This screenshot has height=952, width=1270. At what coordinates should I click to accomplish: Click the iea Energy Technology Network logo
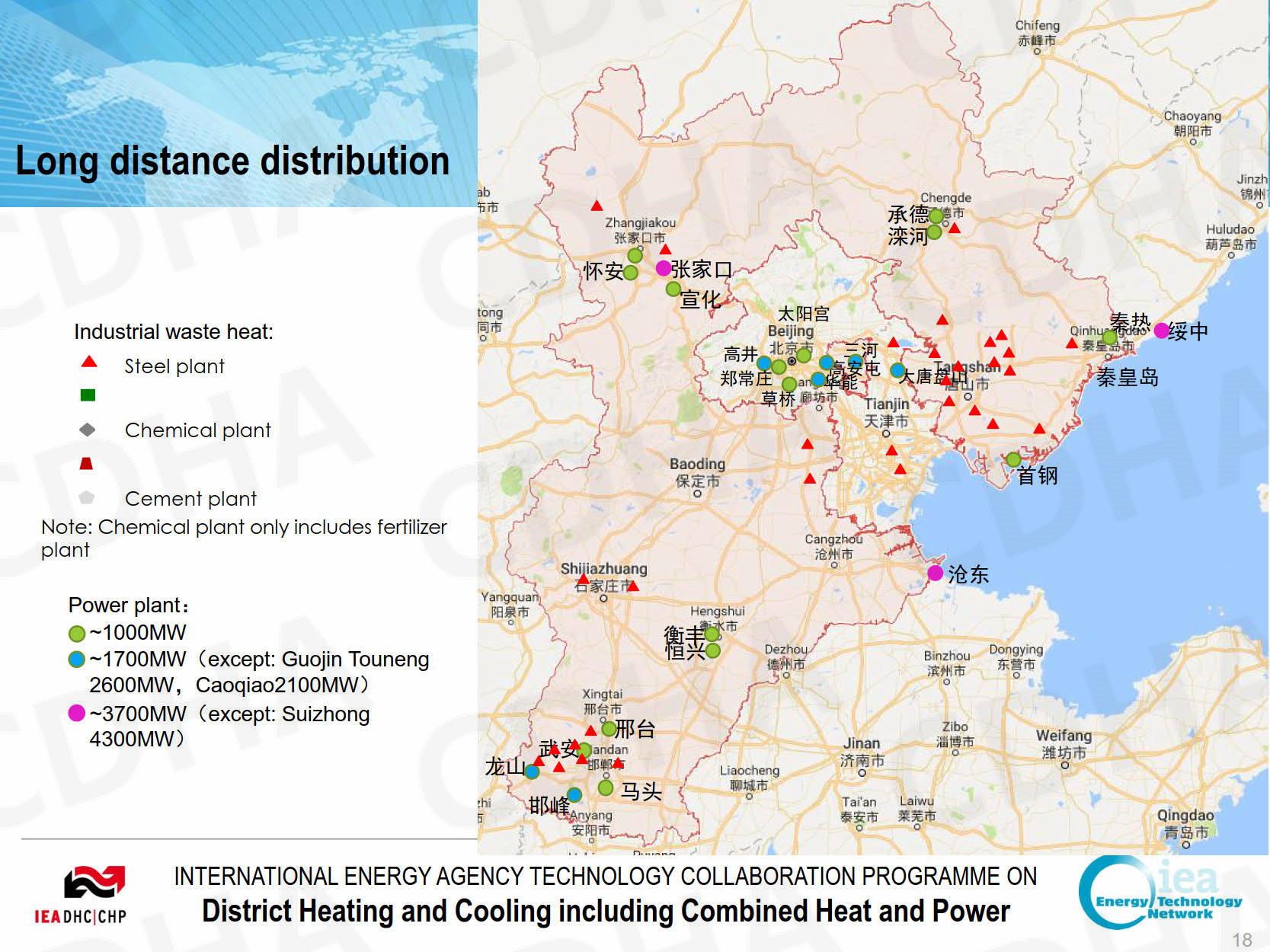1161,891
